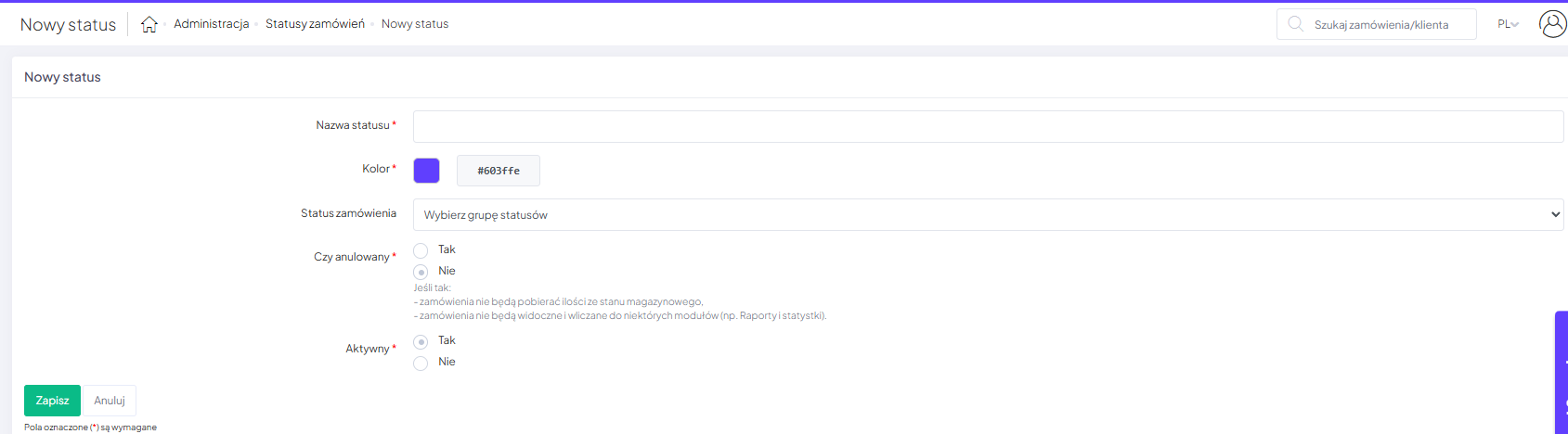The height and width of the screenshot is (434, 1568).
Task: Open the PL language selector
Action: (1508, 24)
